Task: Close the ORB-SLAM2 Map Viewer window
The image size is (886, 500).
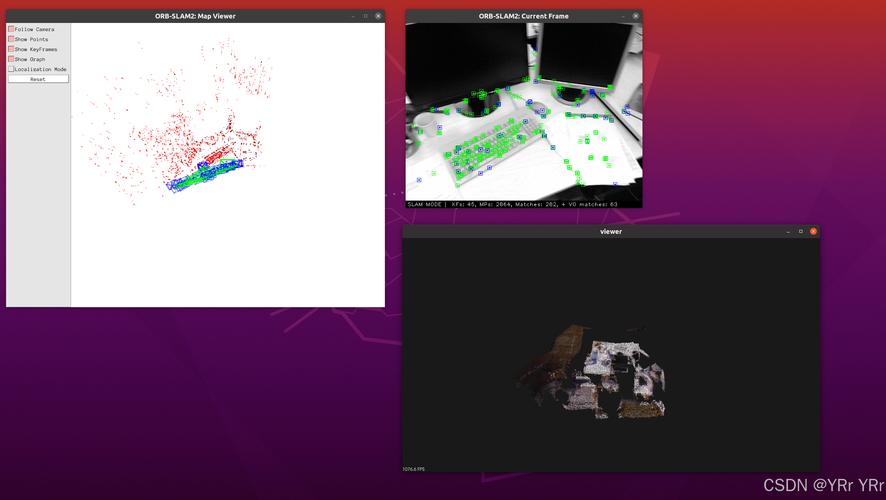Action: (378, 16)
